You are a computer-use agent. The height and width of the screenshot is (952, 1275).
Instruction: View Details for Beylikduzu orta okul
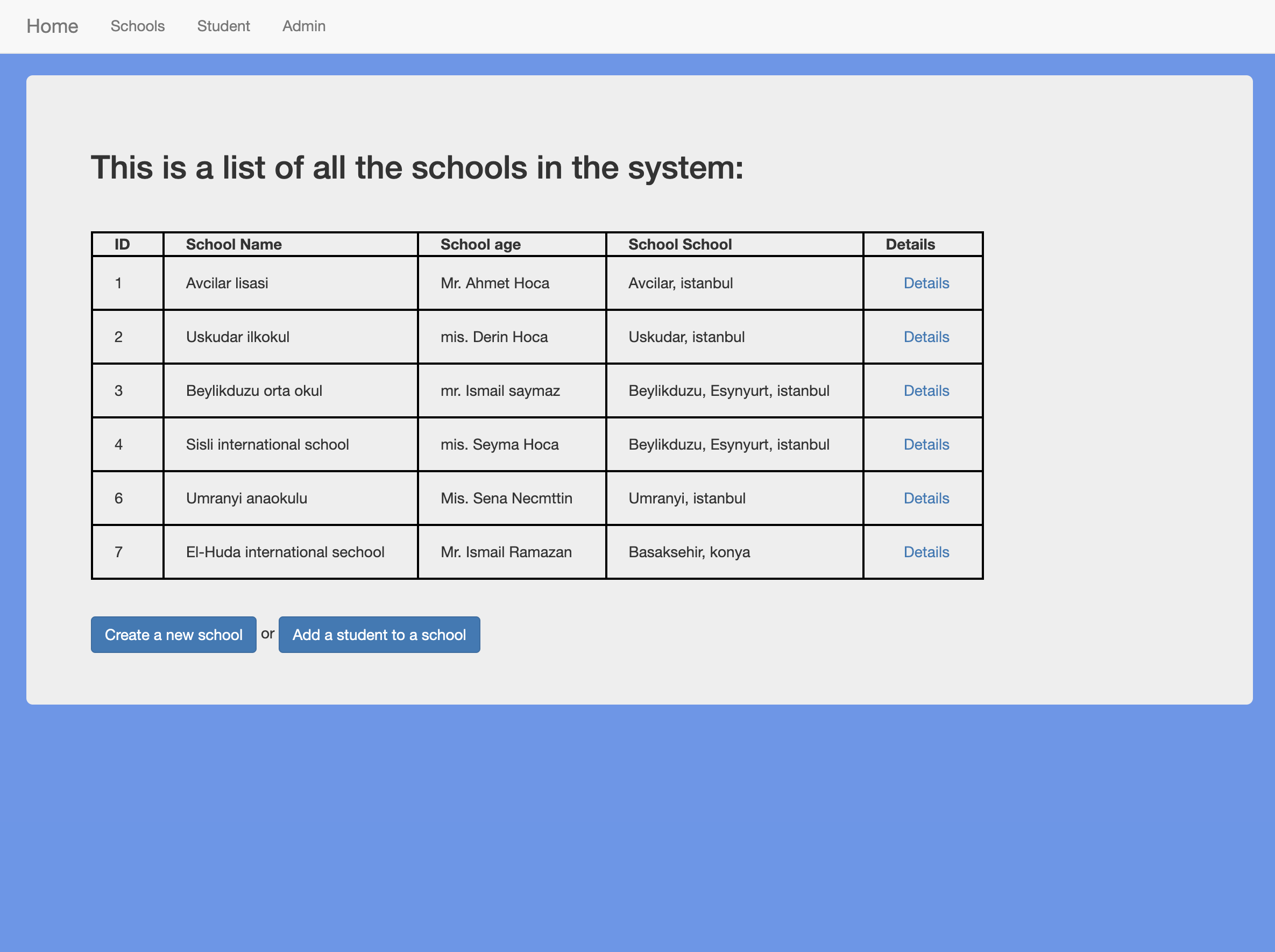click(x=926, y=390)
